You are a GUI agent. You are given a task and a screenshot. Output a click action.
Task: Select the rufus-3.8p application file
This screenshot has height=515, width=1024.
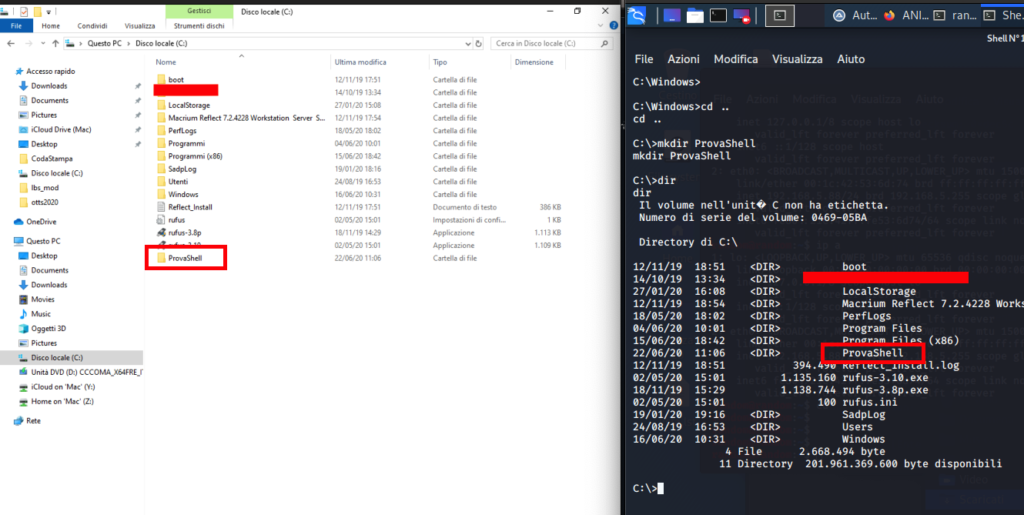point(183,232)
